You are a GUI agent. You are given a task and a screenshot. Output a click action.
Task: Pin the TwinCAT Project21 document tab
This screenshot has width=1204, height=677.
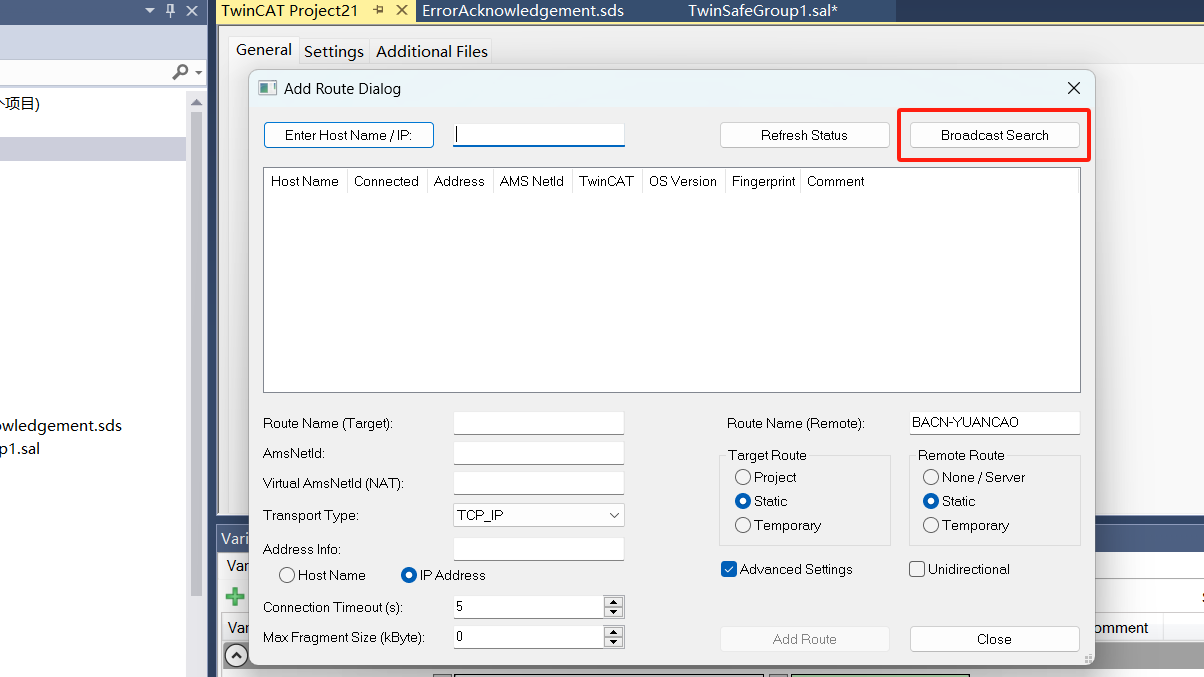(x=378, y=11)
